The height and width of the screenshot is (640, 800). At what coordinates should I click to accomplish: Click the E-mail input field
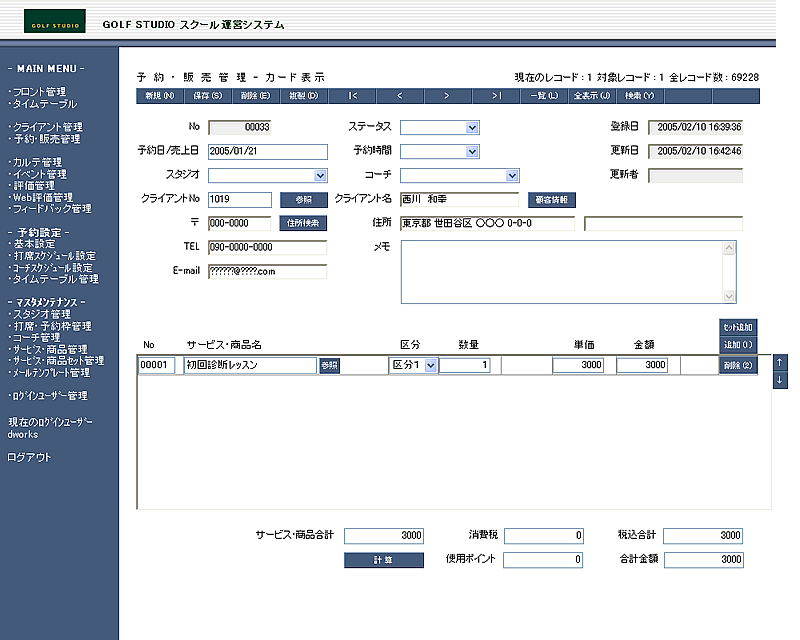(x=267, y=272)
